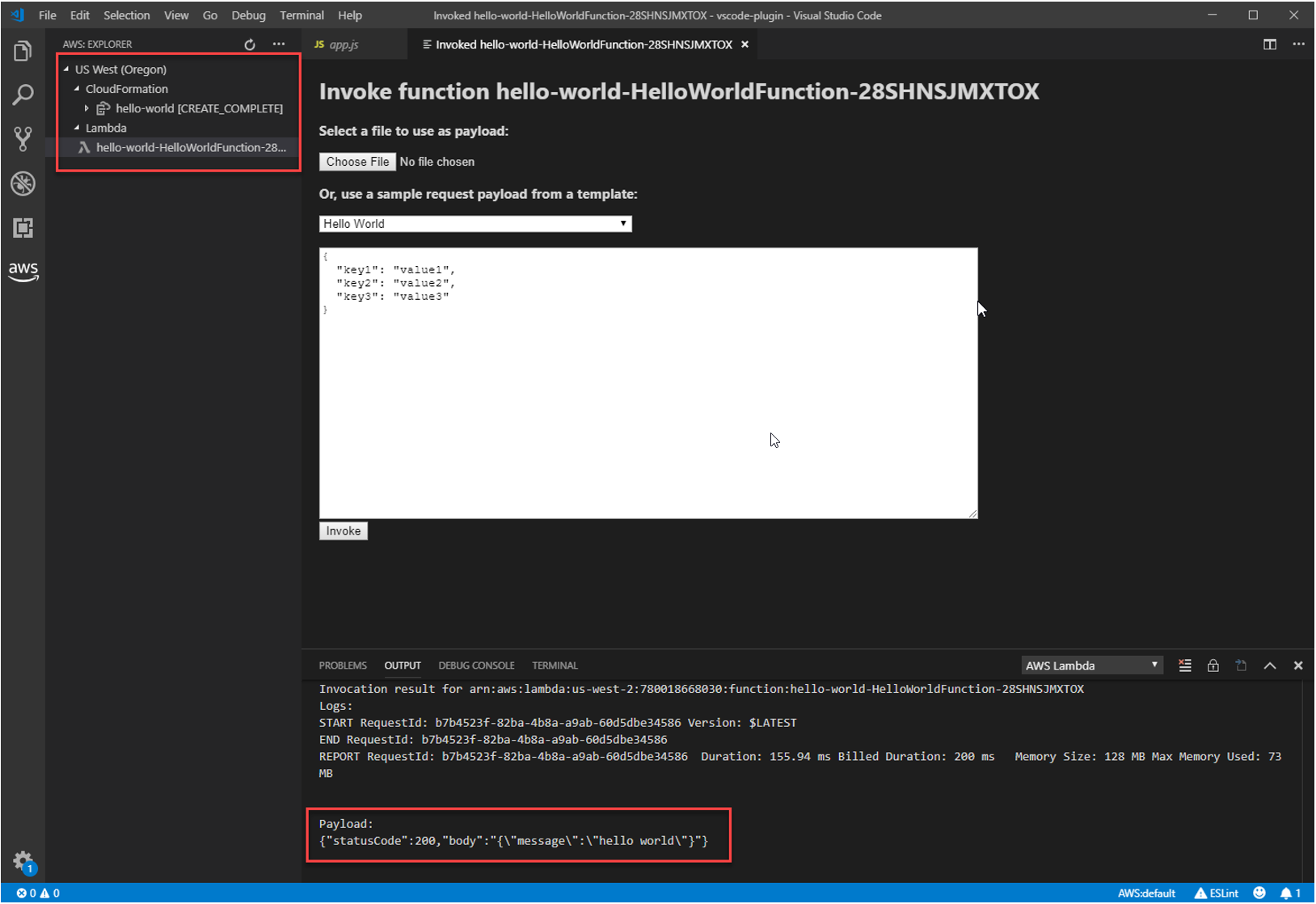
Task: Open the output log file icon
Action: coord(1241,665)
